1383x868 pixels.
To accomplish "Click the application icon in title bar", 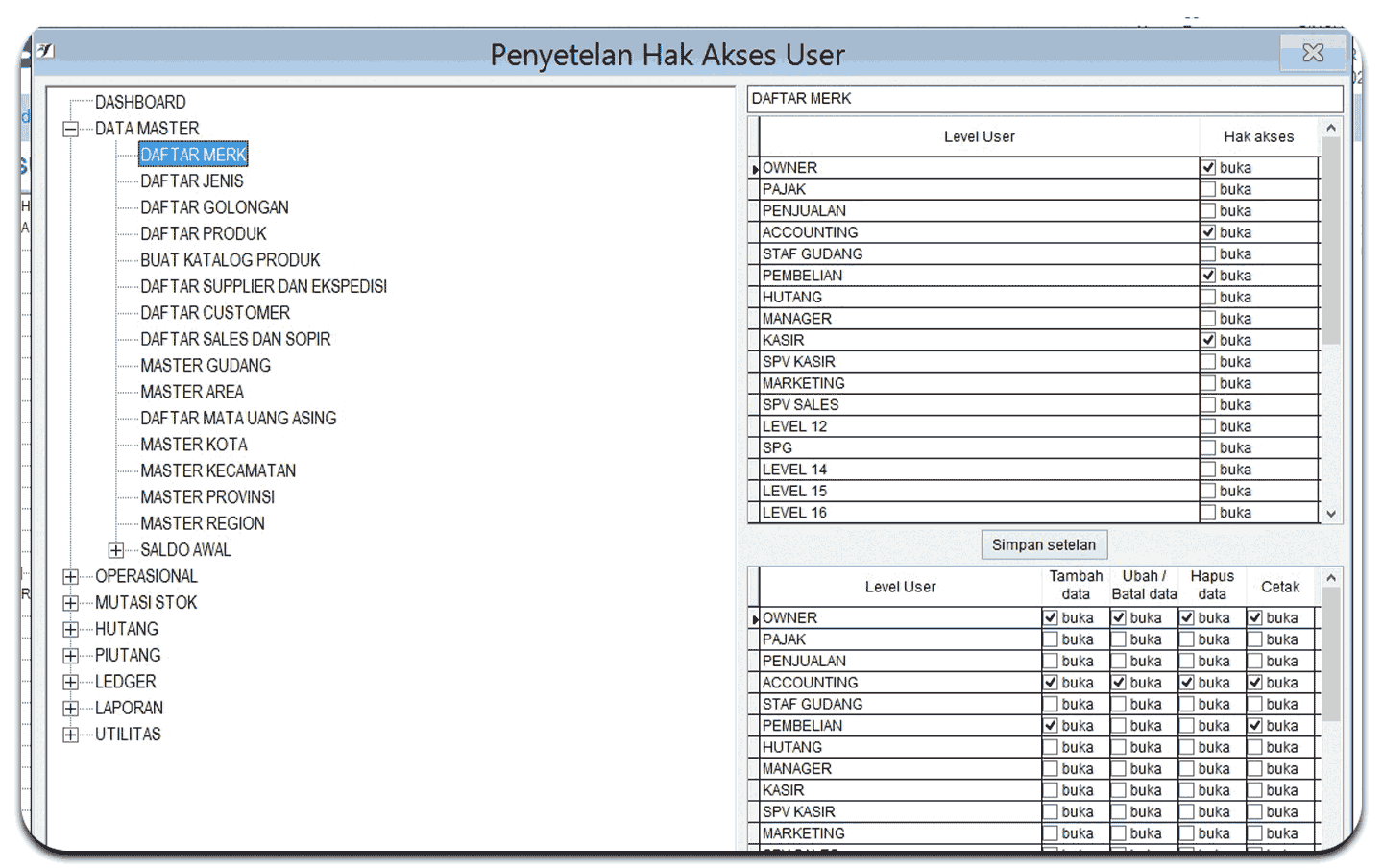I will click(45, 51).
